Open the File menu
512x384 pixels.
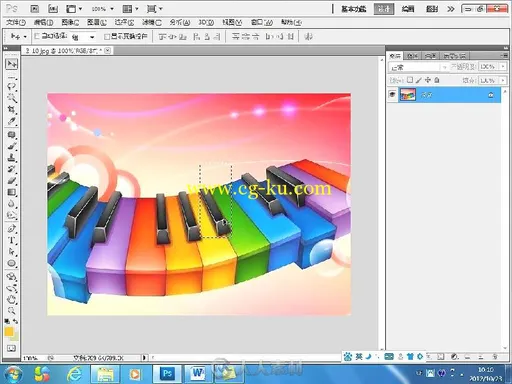point(16,22)
